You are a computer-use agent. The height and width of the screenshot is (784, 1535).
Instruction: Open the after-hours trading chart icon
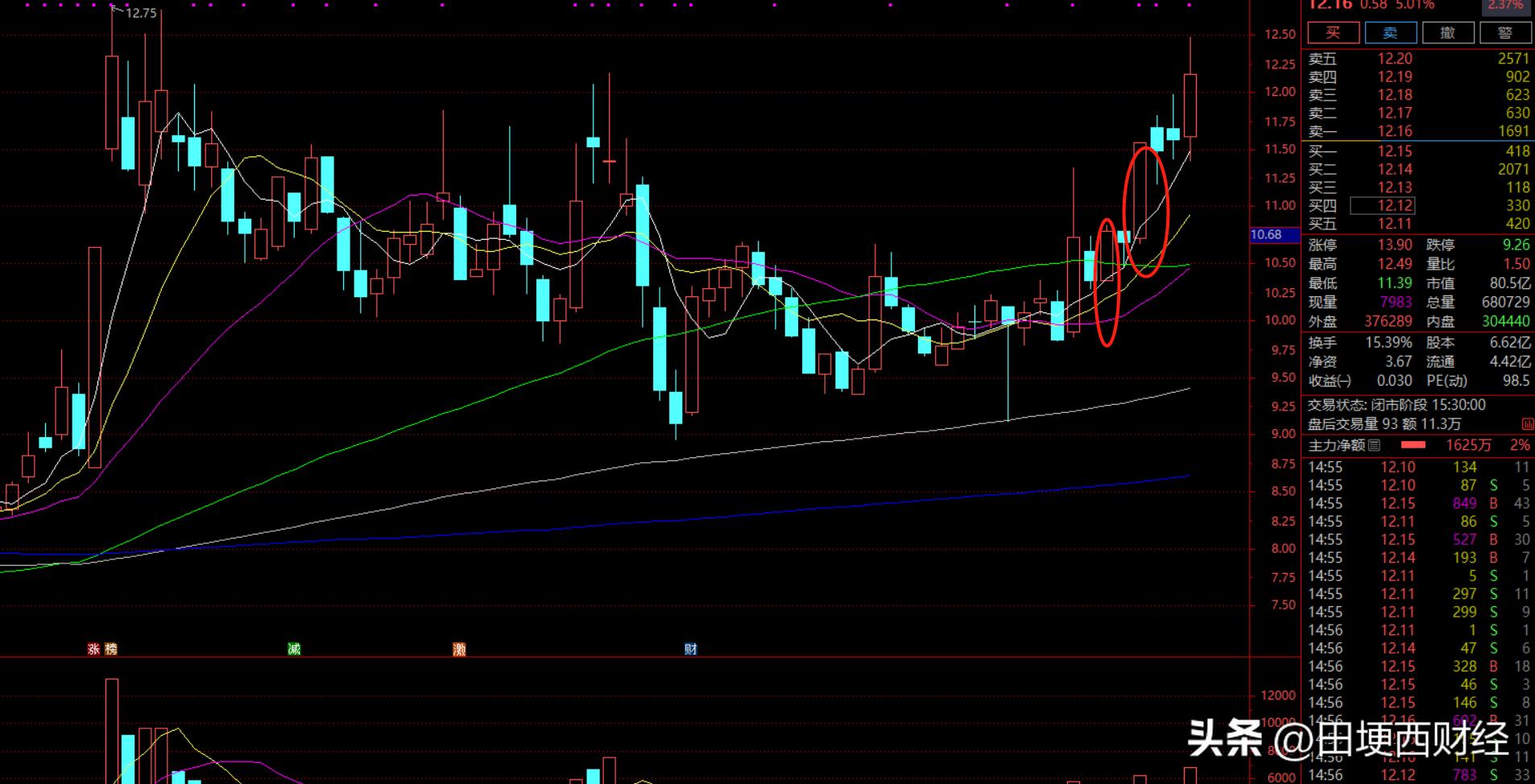(x=1527, y=424)
